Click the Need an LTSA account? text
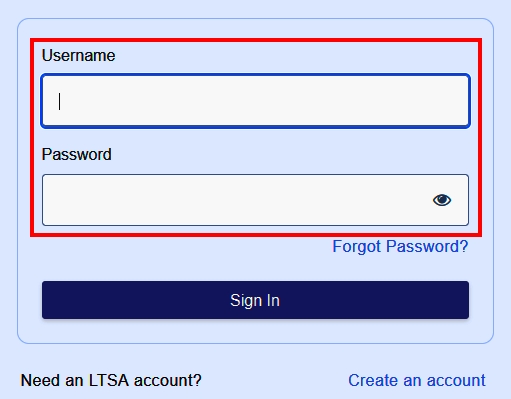The width and height of the screenshot is (511, 399). 111,380
